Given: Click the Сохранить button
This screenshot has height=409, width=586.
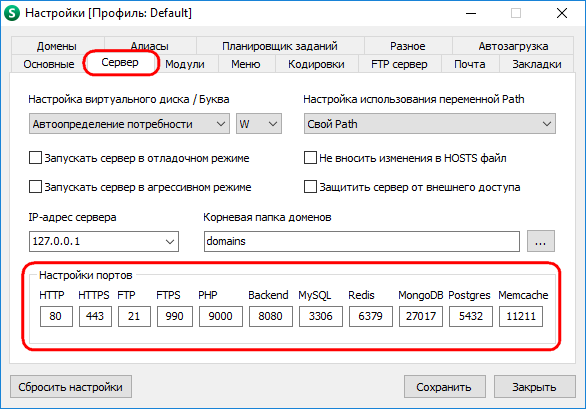Looking at the screenshot, I should pos(444,387).
